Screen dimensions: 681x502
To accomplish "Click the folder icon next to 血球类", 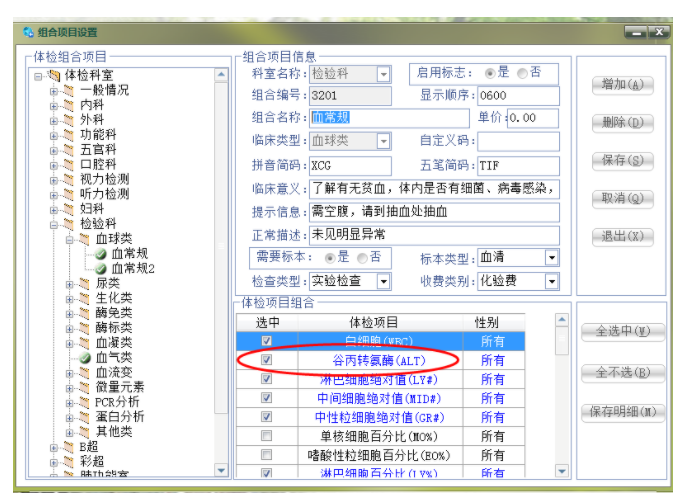I will pyautogui.click(x=84, y=238).
